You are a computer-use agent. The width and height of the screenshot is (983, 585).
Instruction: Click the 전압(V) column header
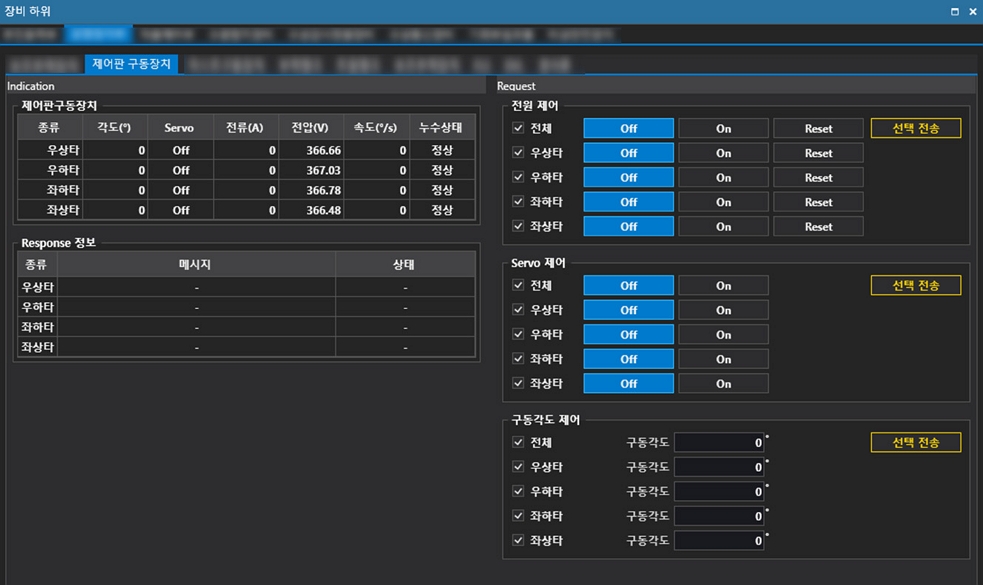click(x=311, y=127)
